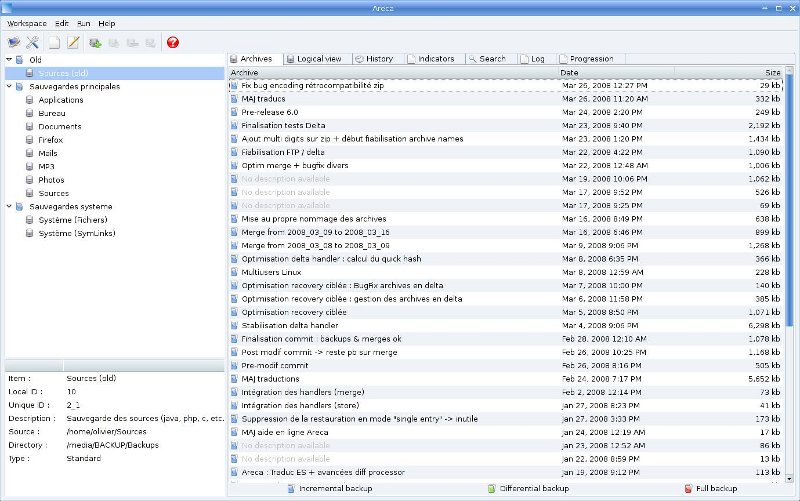Select the Bureau target
This screenshot has width=800, height=501.
tap(52, 113)
